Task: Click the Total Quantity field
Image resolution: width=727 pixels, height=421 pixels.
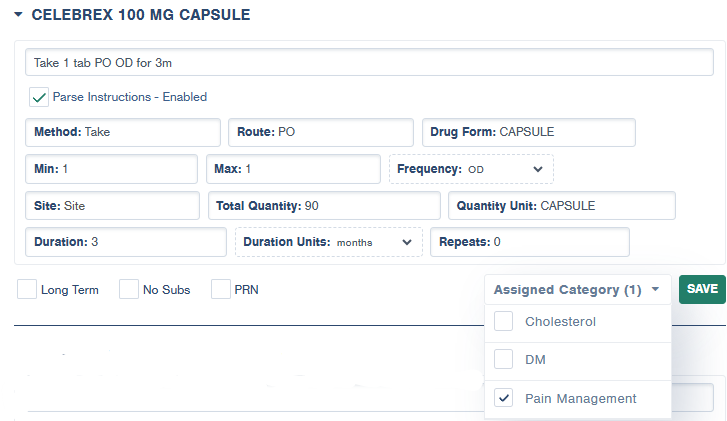Action: 324,205
